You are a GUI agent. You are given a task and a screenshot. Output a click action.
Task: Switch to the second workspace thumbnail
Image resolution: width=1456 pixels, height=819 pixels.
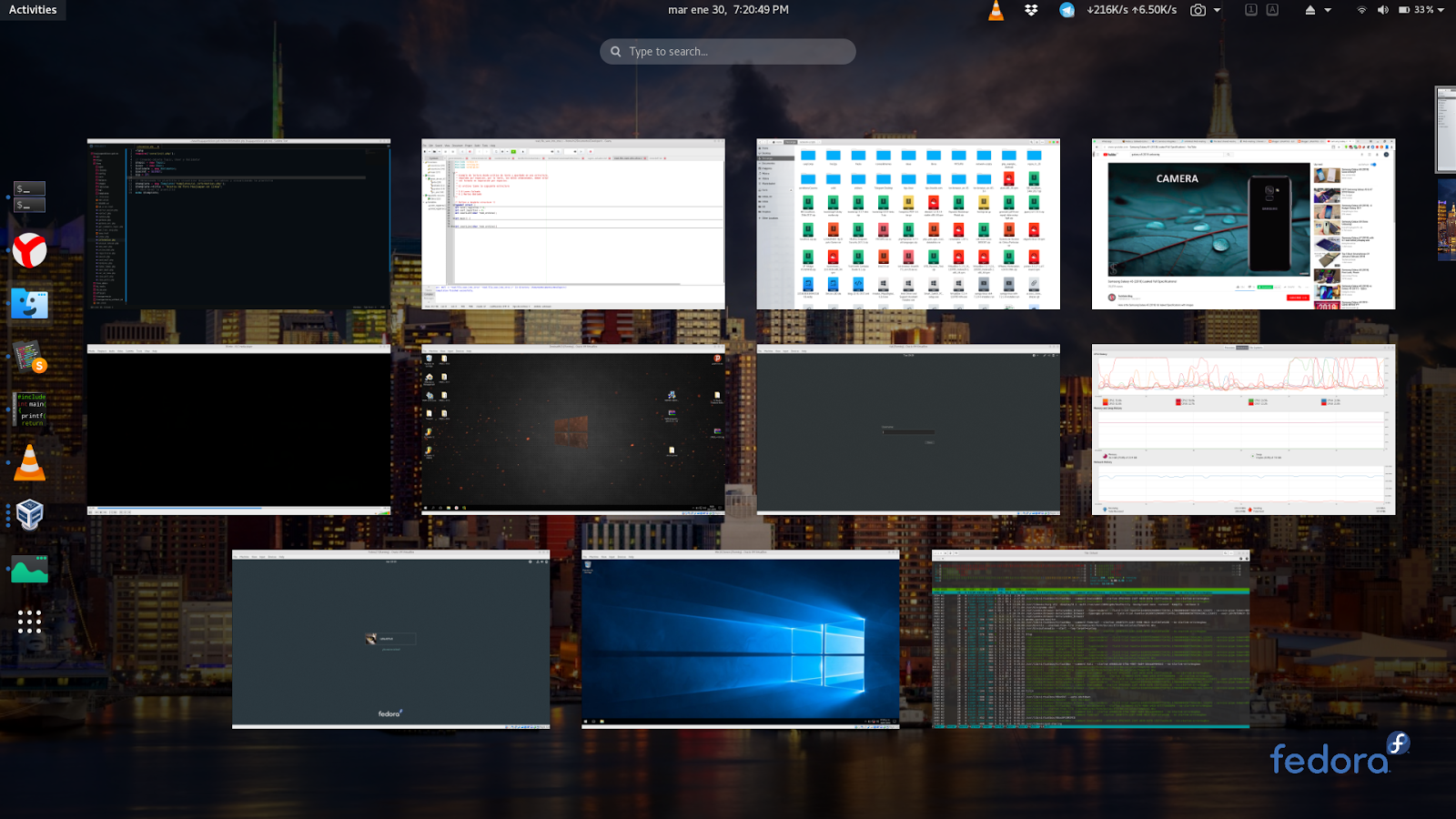1447,220
